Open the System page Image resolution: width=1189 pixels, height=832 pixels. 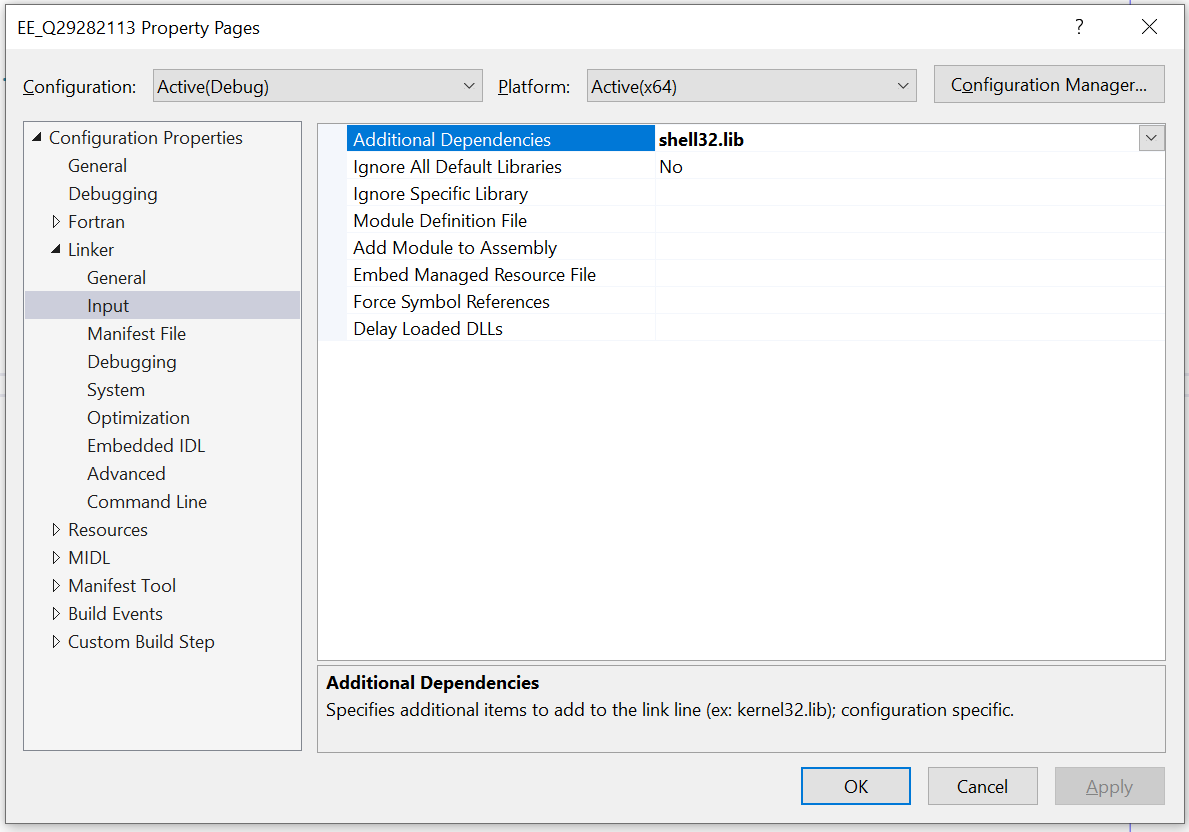point(116,390)
